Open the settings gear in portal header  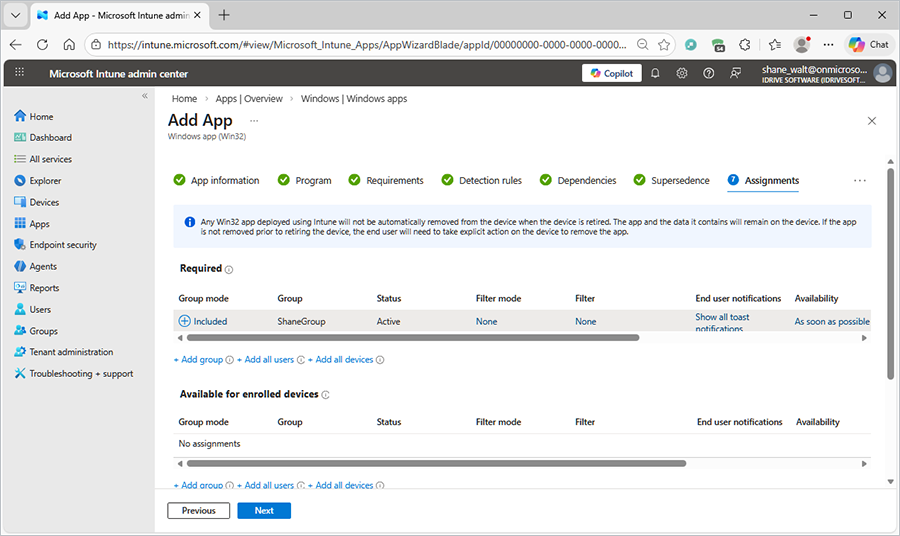tap(682, 73)
